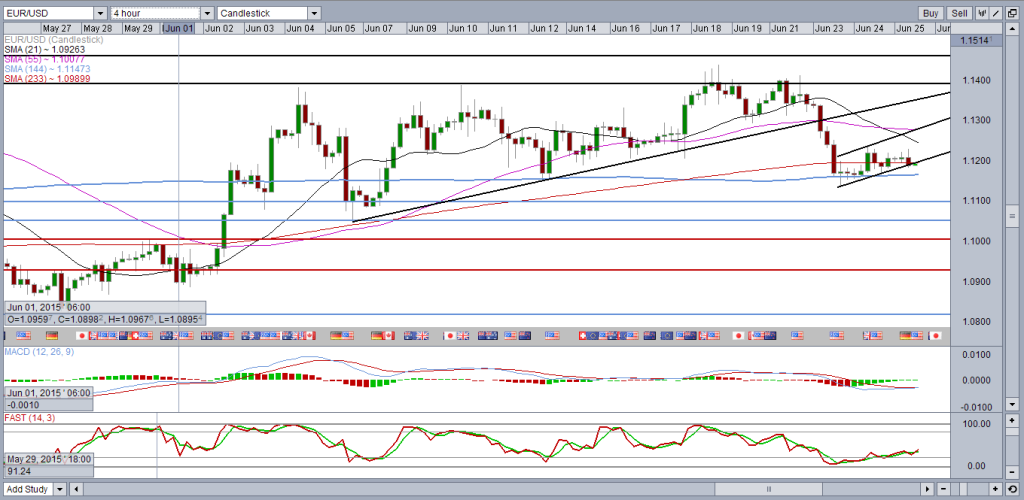
Task: Click the Candlestick chart type field
Action: [263, 13]
